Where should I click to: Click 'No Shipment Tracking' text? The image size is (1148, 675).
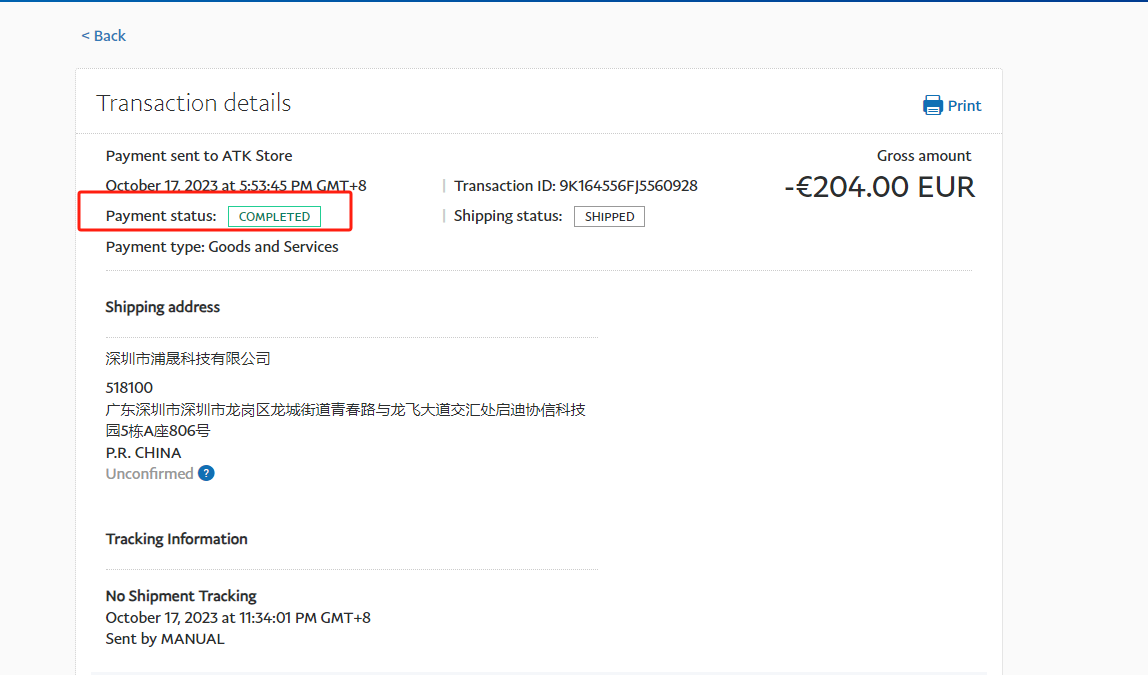coord(181,596)
